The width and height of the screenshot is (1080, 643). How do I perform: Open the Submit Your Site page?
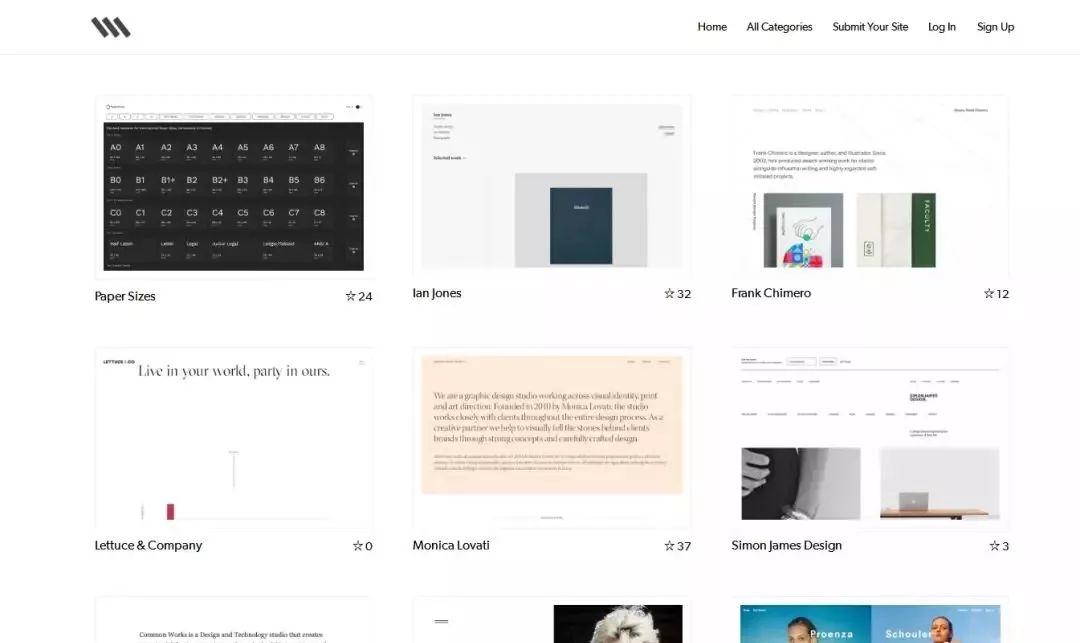pyautogui.click(x=871, y=27)
